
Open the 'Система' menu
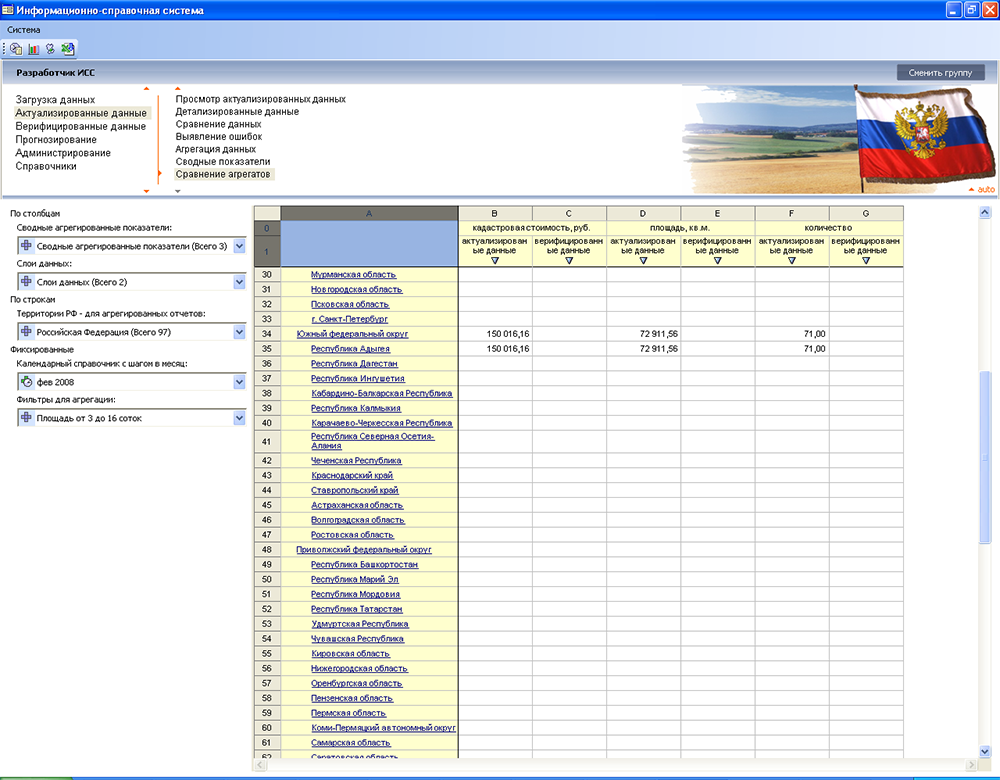tap(24, 30)
